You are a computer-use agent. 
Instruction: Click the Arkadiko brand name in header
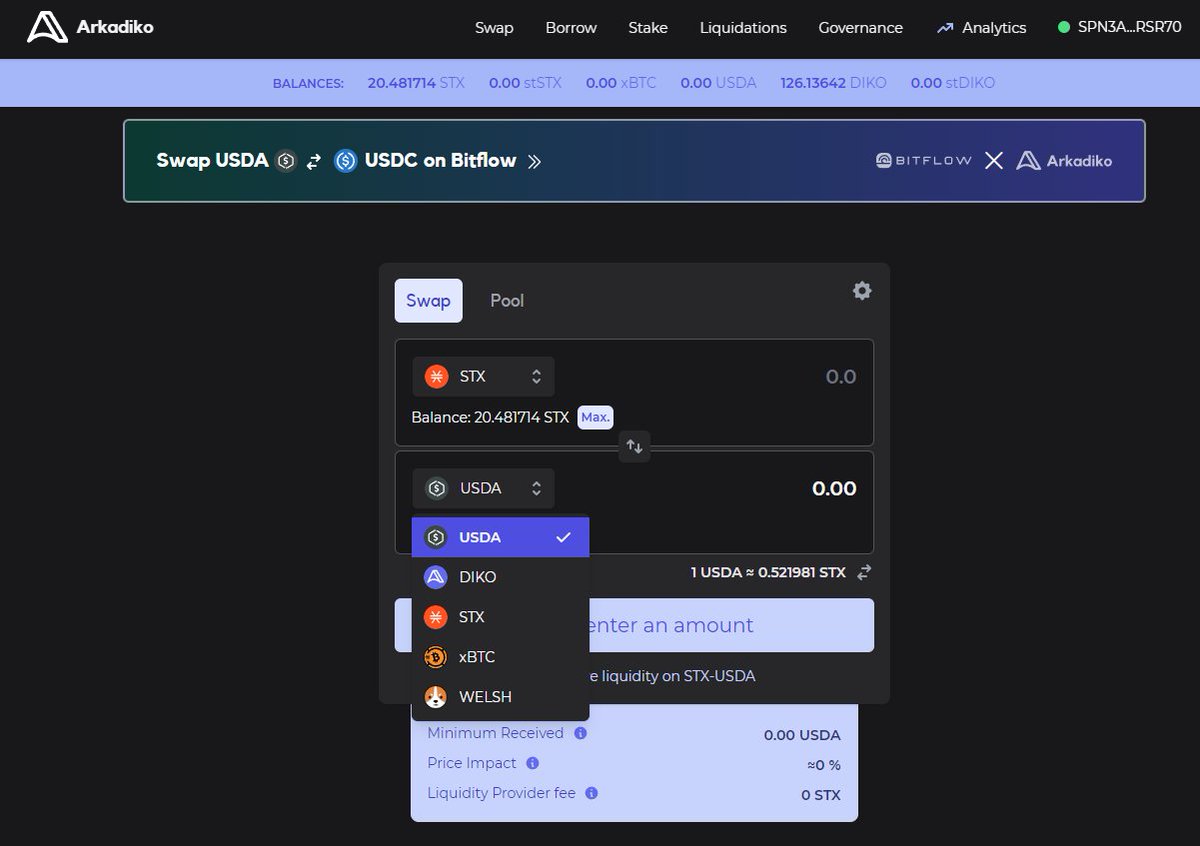click(115, 27)
